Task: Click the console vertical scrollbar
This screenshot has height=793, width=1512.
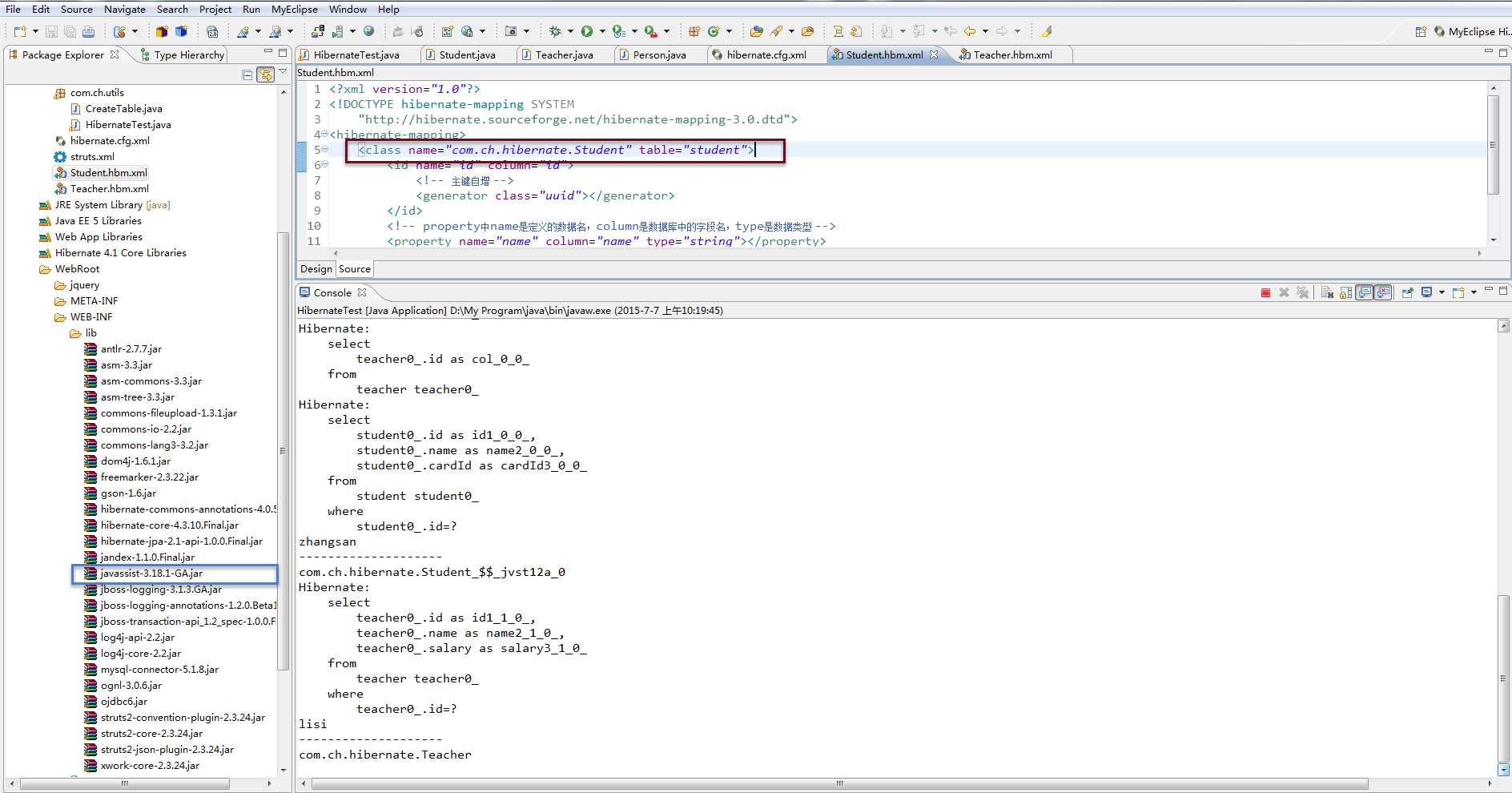Action: [1503, 677]
